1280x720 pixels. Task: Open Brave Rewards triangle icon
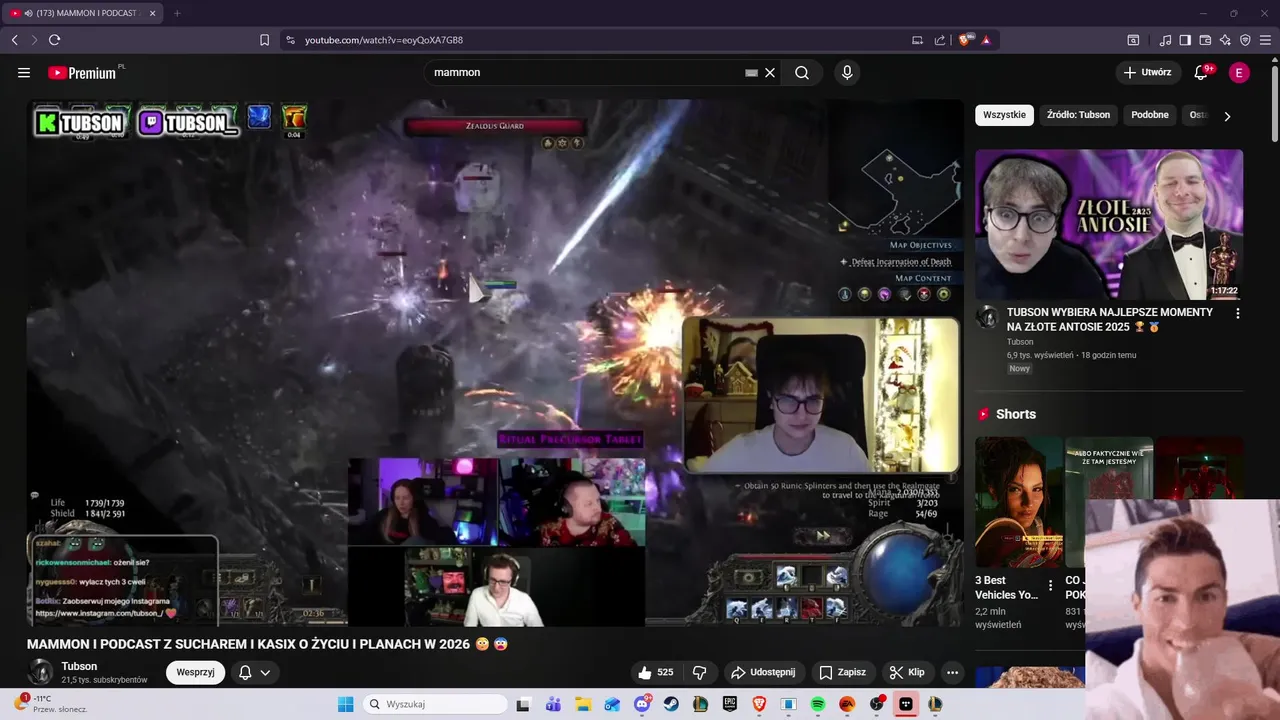[x=986, y=40]
